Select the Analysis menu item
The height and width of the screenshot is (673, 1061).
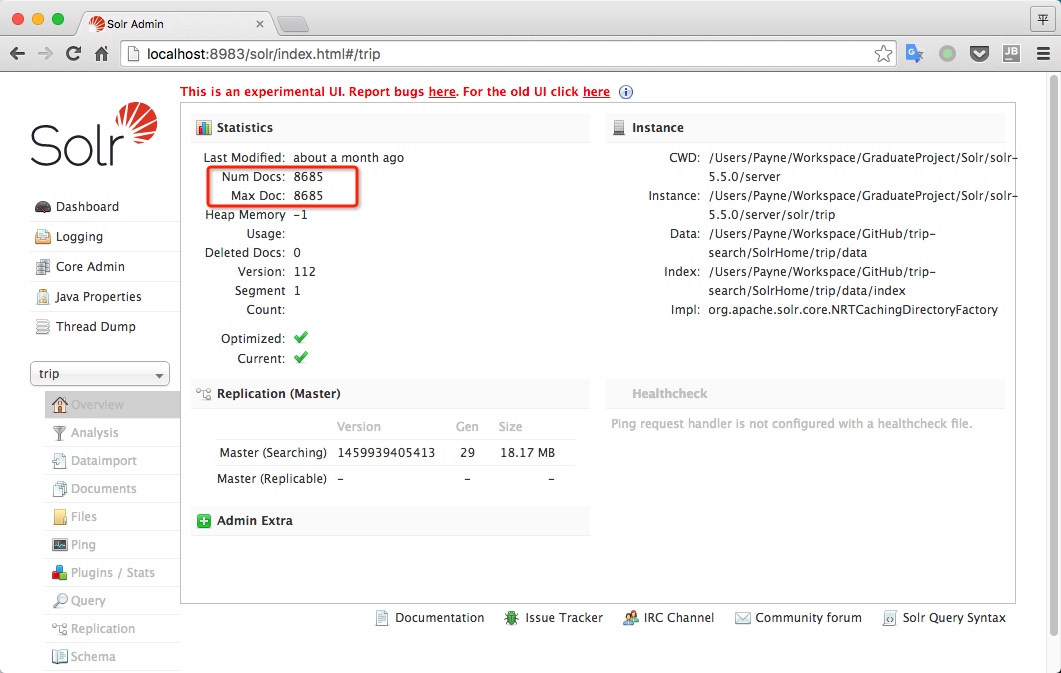(x=94, y=433)
